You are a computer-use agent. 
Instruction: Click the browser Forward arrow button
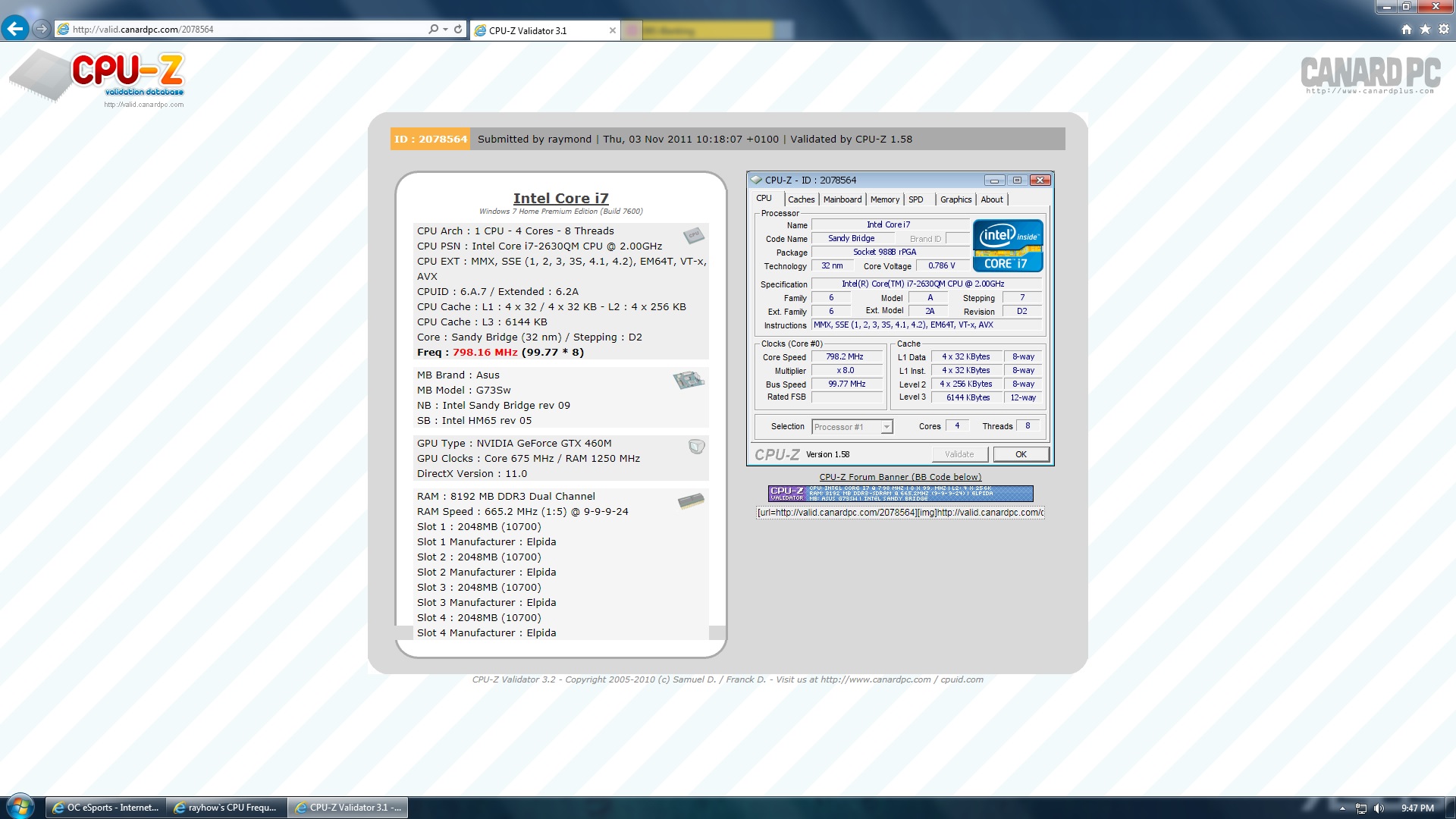pyautogui.click(x=42, y=29)
